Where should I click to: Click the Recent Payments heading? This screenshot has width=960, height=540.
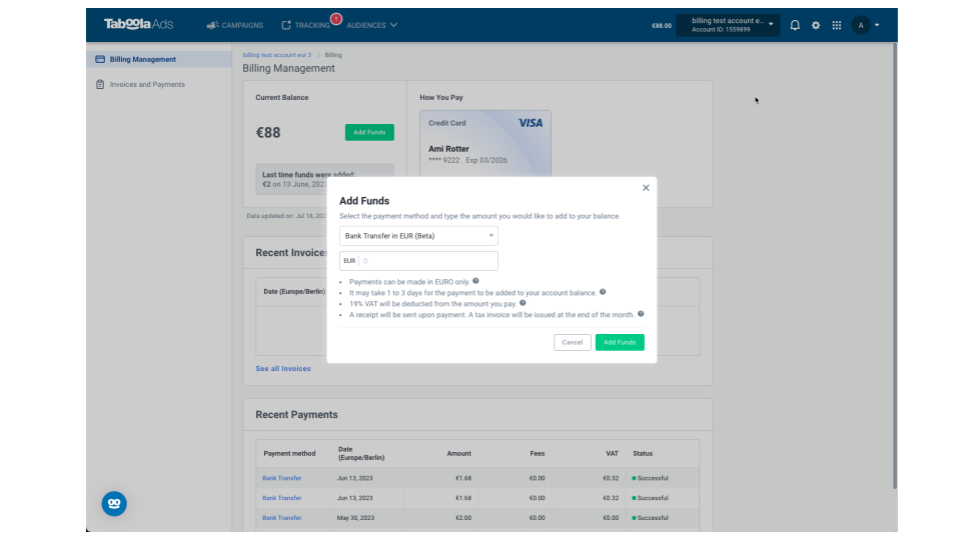pyautogui.click(x=296, y=414)
